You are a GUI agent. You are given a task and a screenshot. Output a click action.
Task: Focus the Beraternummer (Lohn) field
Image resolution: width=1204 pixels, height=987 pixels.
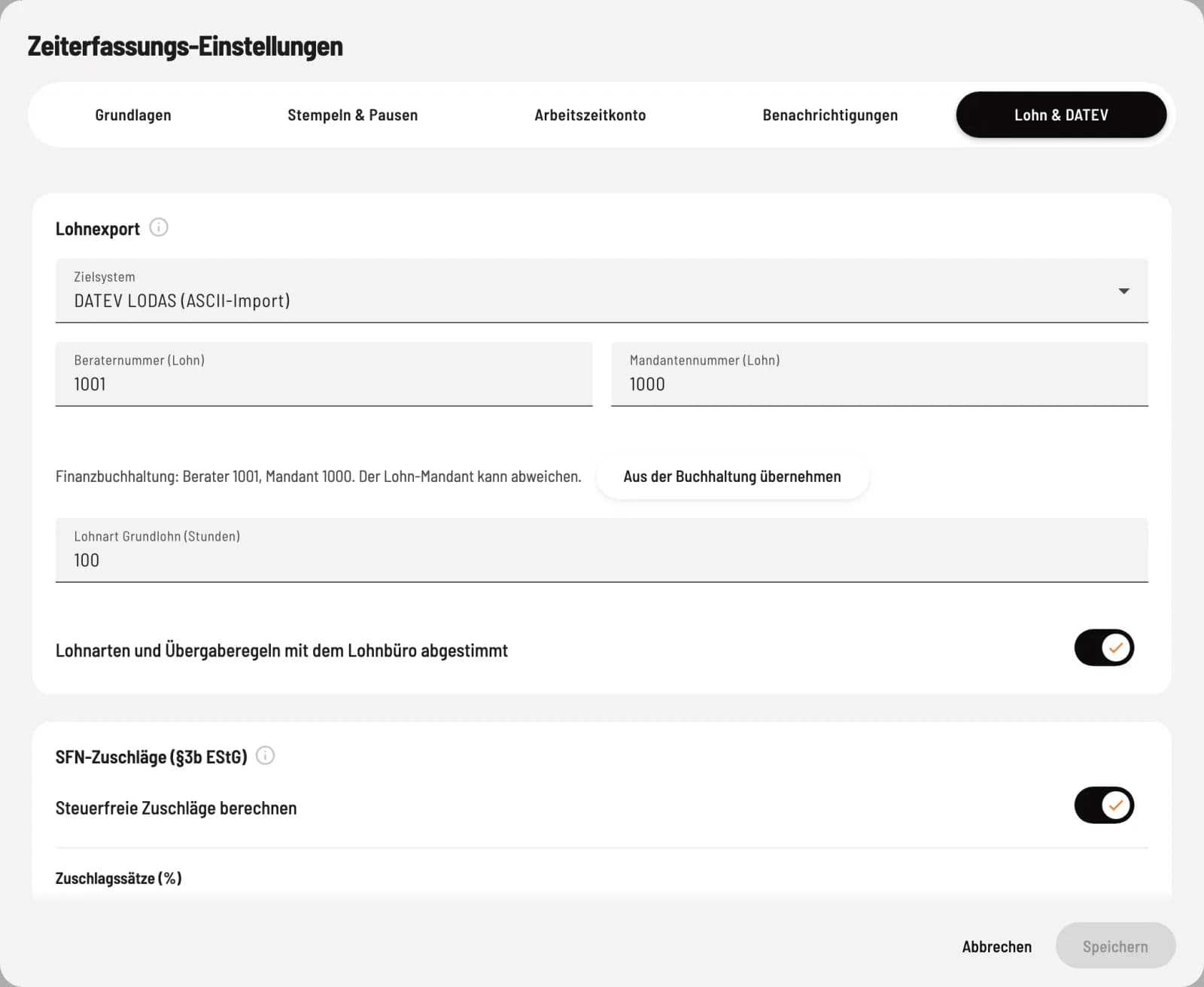coord(324,374)
